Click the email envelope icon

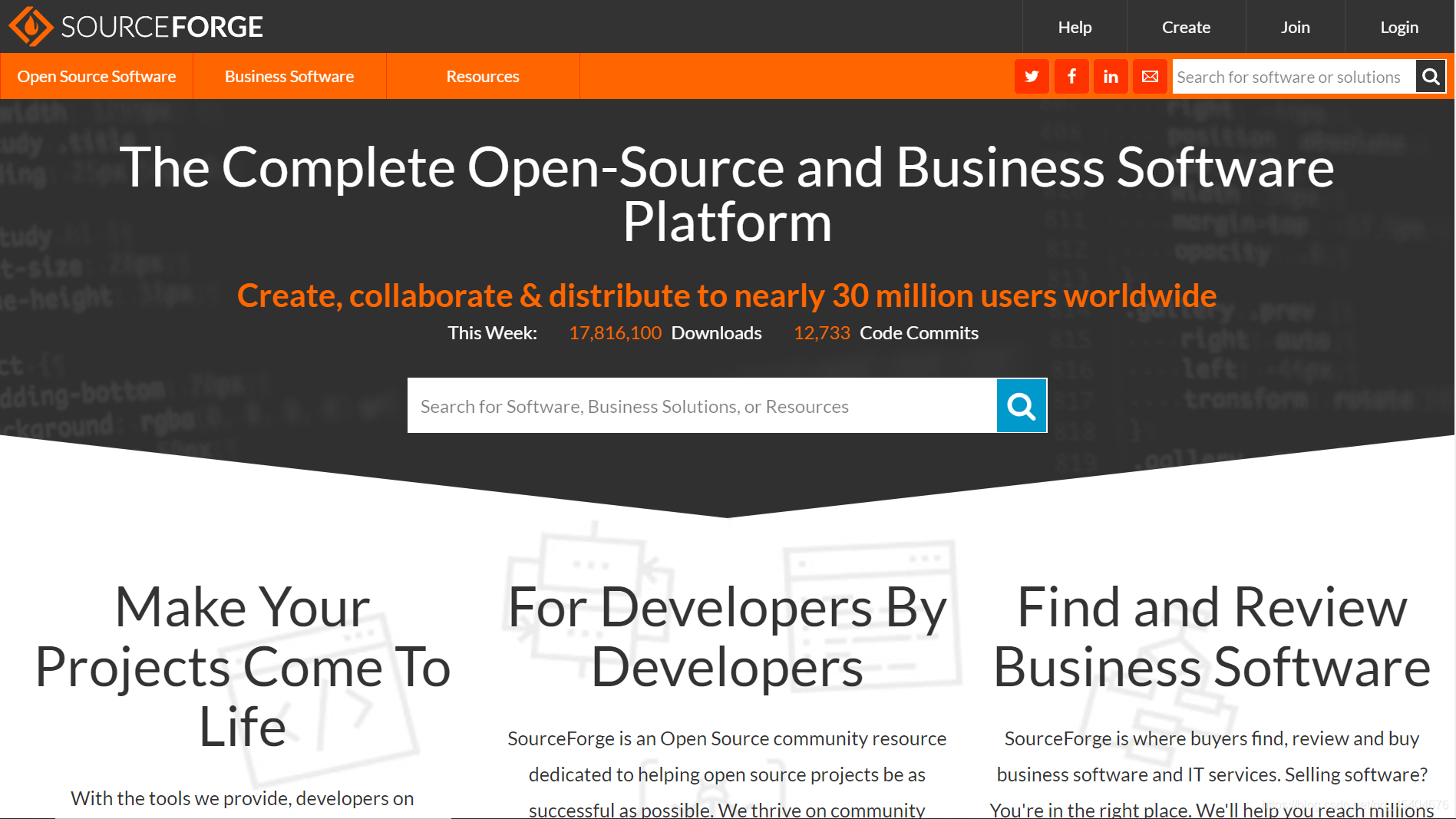click(x=1150, y=76)
